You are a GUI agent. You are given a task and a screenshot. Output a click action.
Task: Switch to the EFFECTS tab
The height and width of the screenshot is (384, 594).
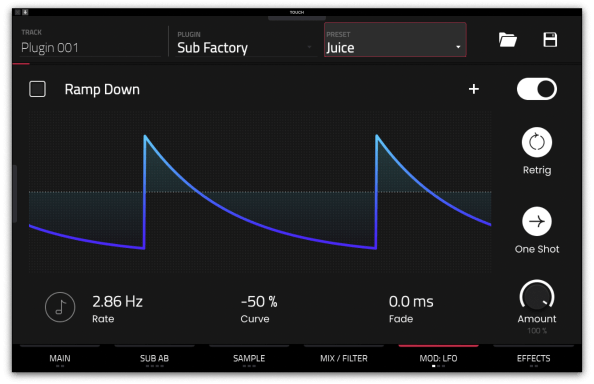(533, 358)
